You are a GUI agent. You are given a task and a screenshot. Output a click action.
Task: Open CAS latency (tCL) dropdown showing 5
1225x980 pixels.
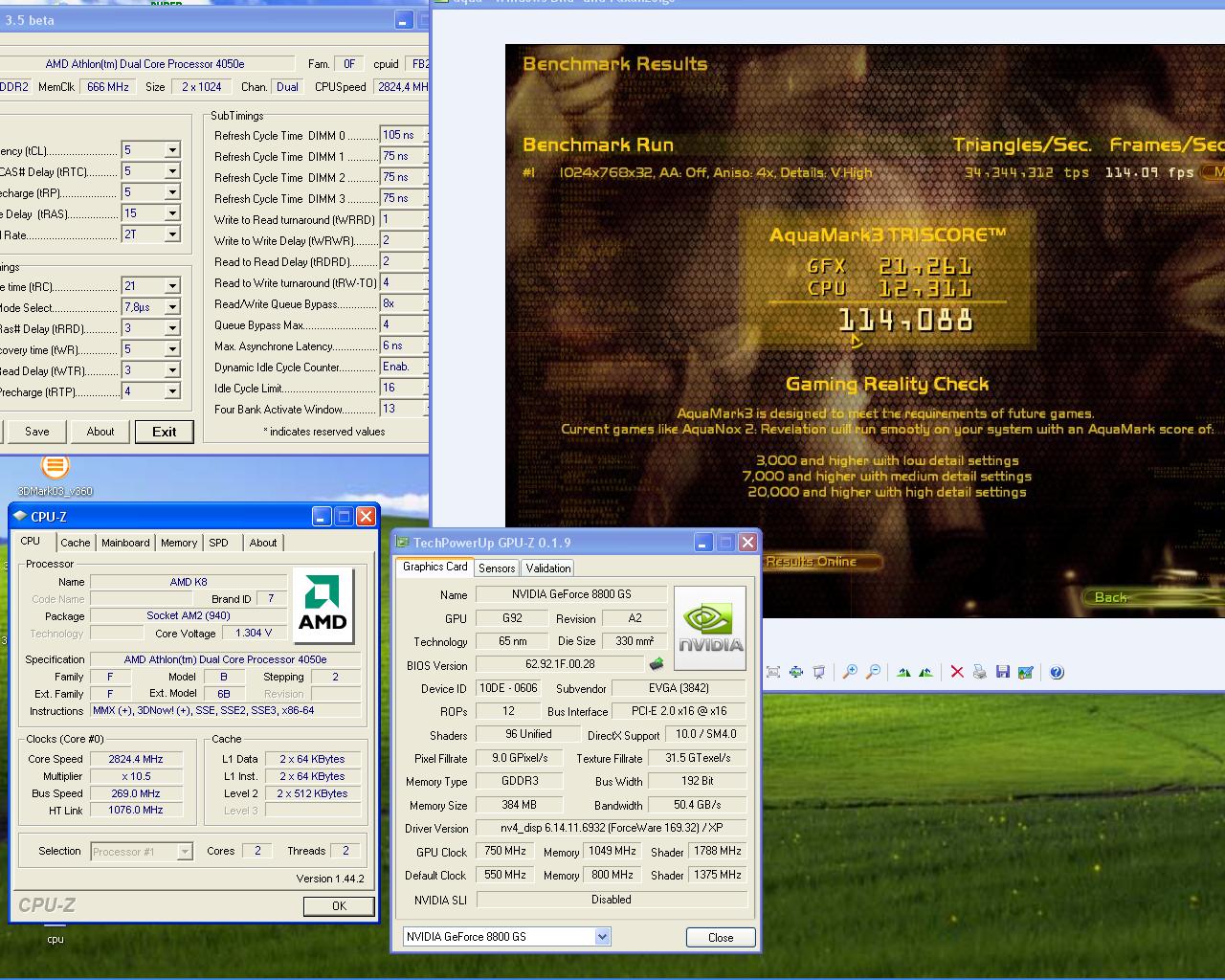point(172,150)
